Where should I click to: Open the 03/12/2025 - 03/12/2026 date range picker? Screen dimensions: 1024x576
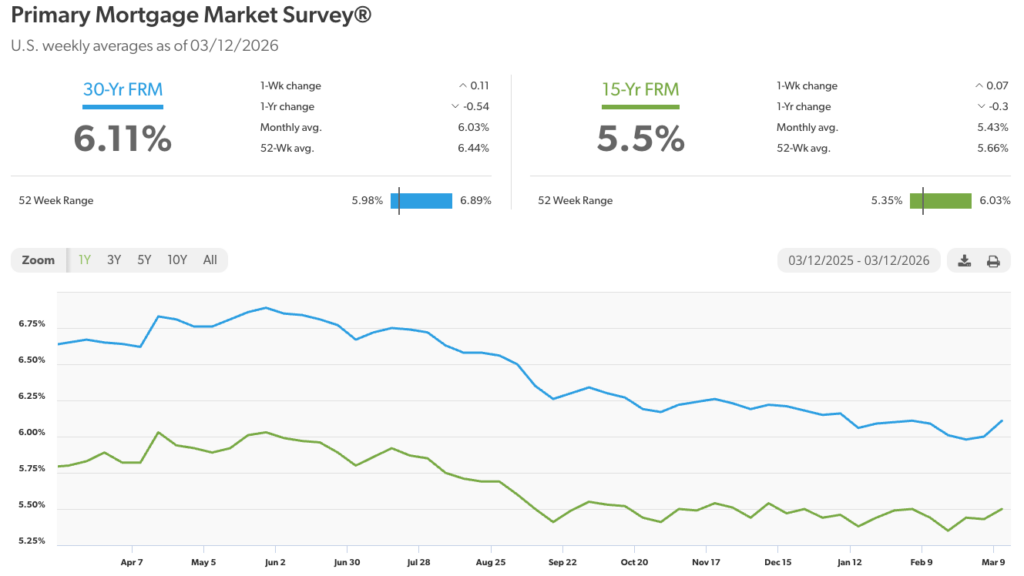(x=858, y=261)
